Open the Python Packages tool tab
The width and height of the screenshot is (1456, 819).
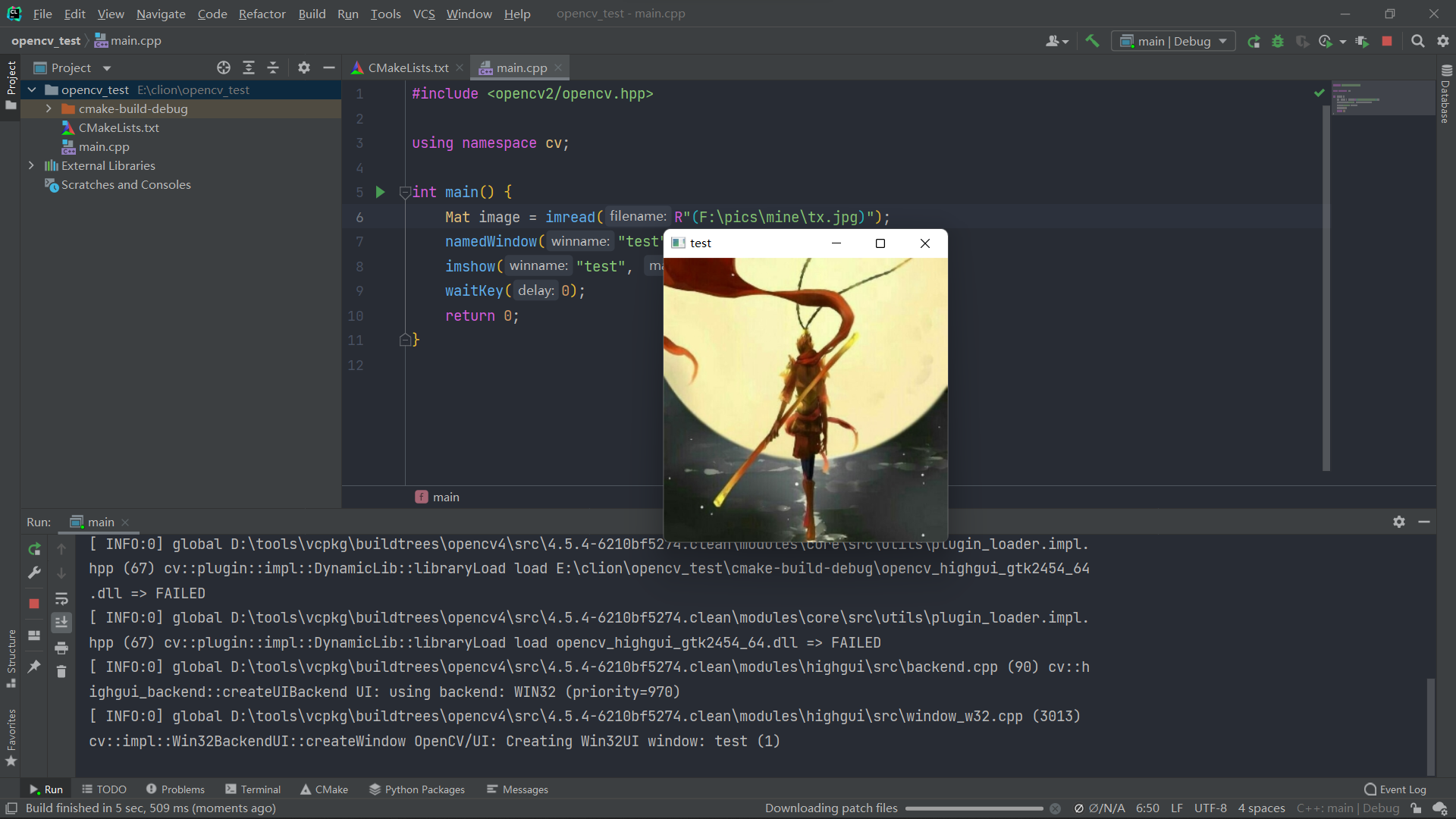click(416, 789)
